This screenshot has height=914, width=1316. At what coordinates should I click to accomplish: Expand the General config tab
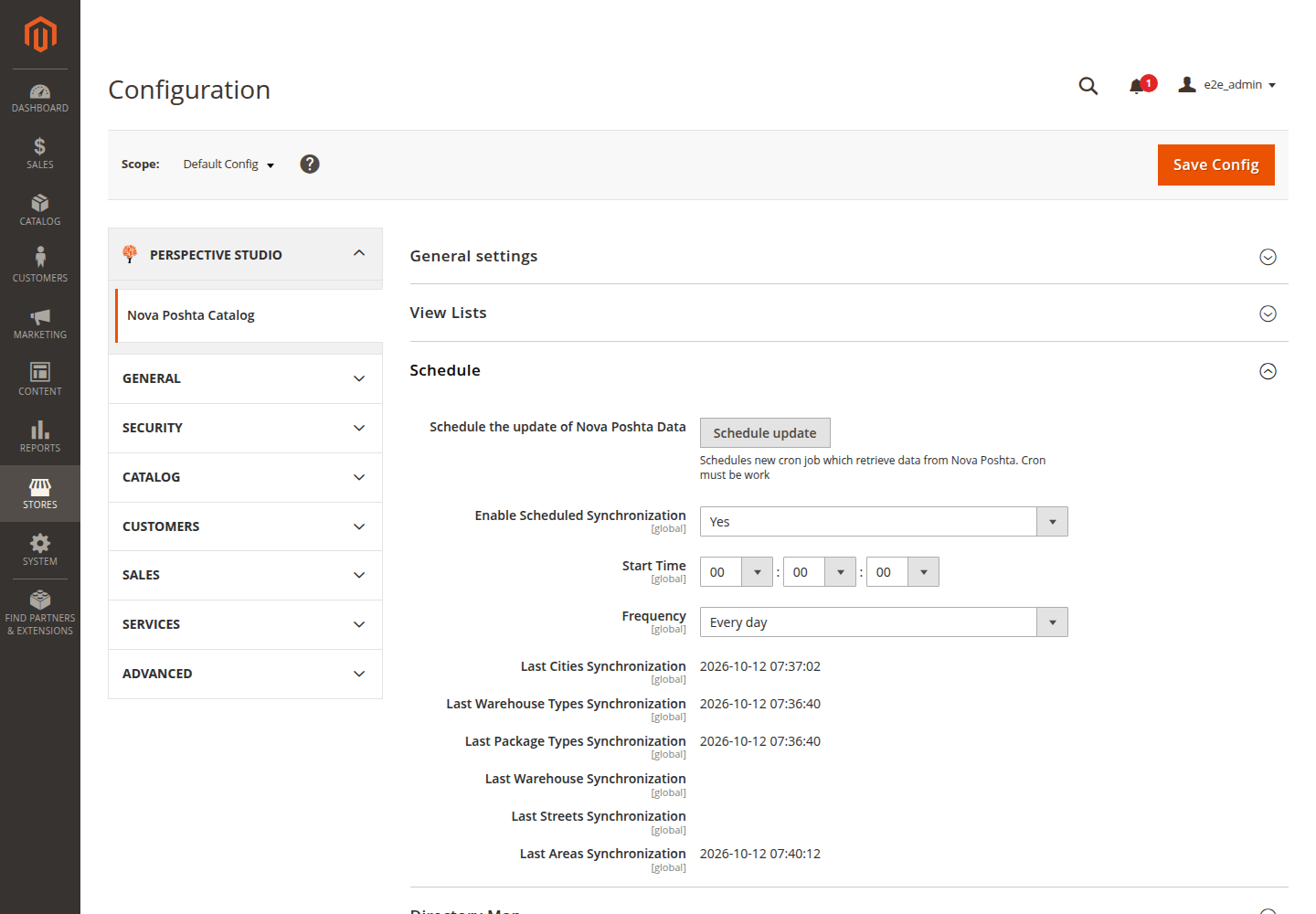pos(245,378)
